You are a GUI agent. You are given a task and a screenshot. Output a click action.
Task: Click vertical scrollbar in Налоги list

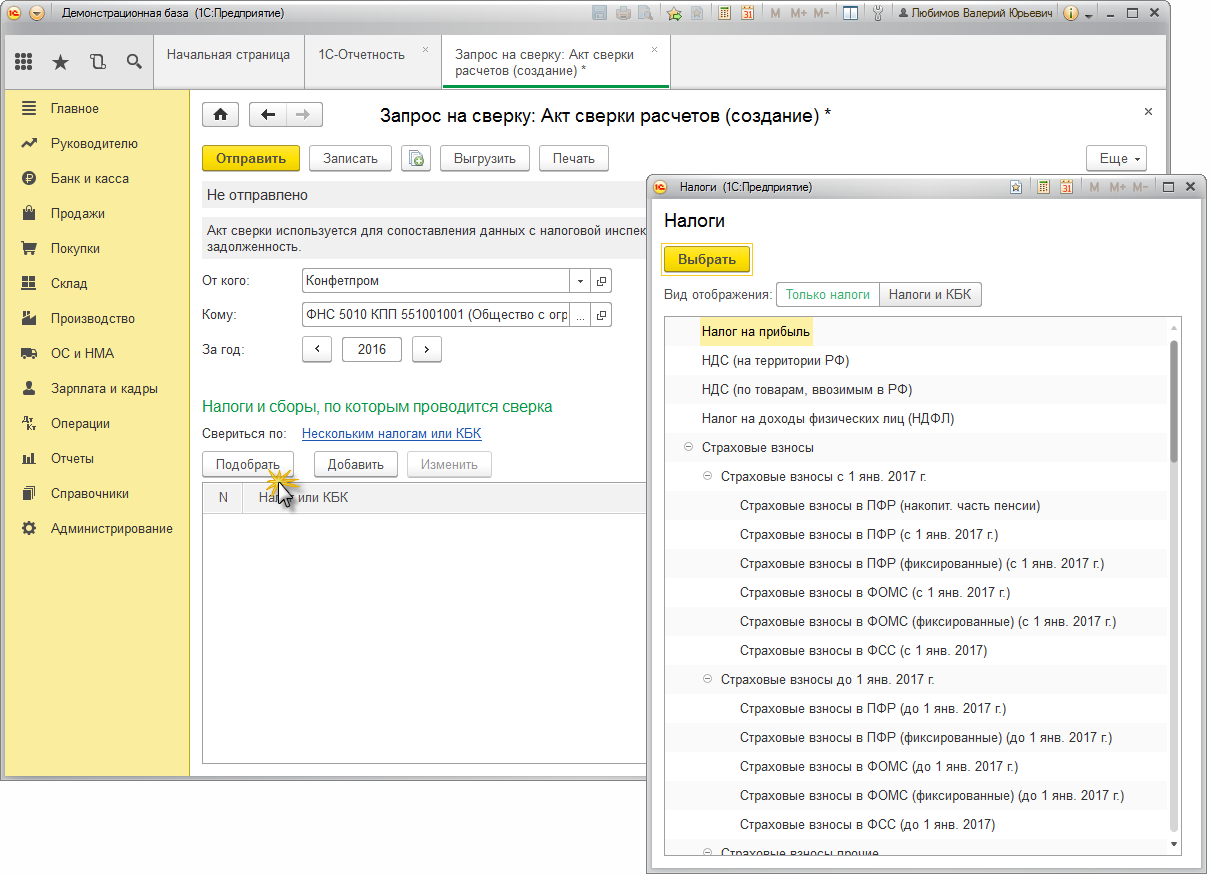click(x=1174, y=400)
